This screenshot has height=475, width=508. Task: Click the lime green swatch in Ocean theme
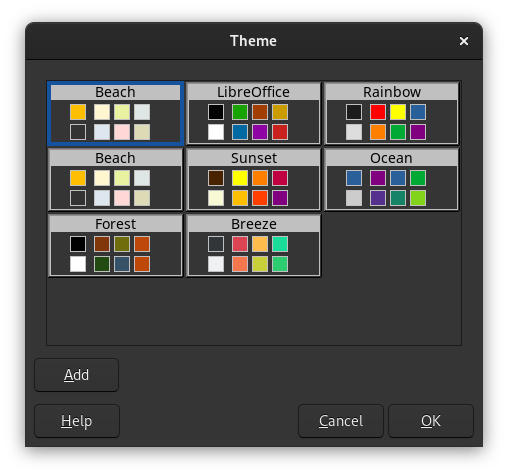(x=418, y=198)
